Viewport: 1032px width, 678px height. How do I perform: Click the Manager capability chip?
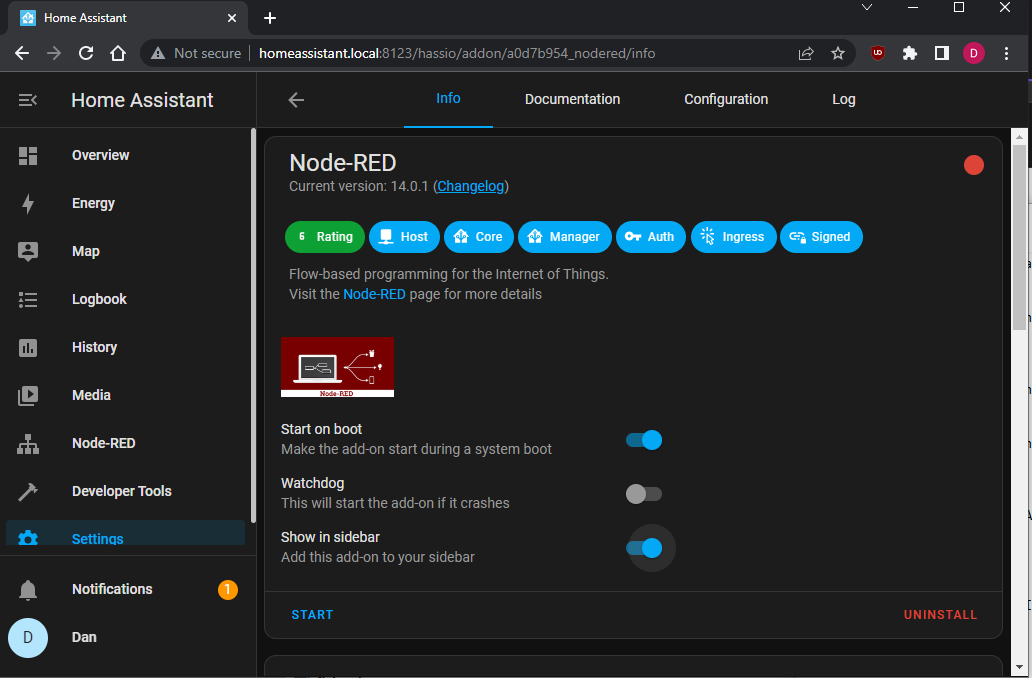tap(565, 237)
